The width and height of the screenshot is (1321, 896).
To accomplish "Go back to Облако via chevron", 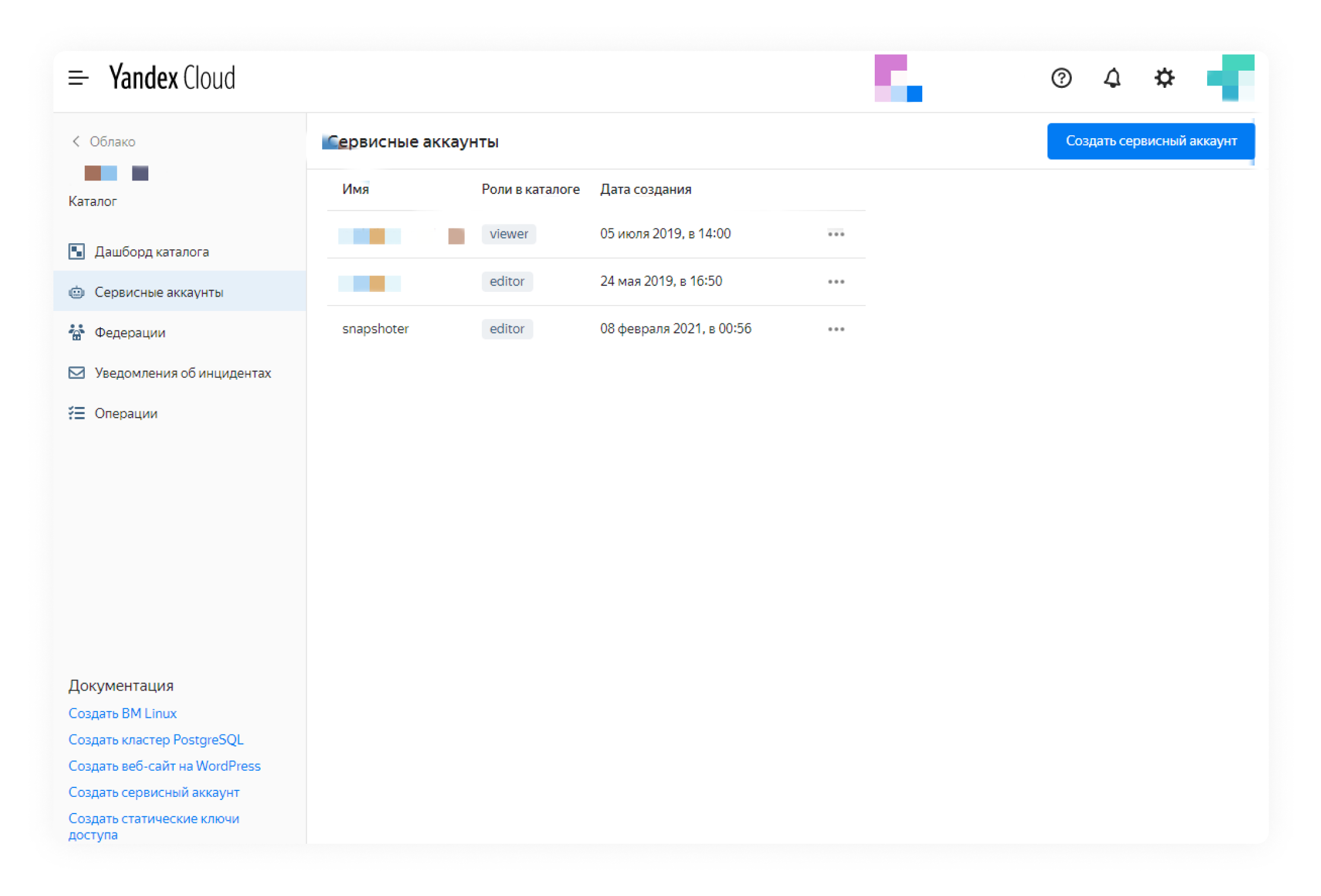I will click(76, 141).
